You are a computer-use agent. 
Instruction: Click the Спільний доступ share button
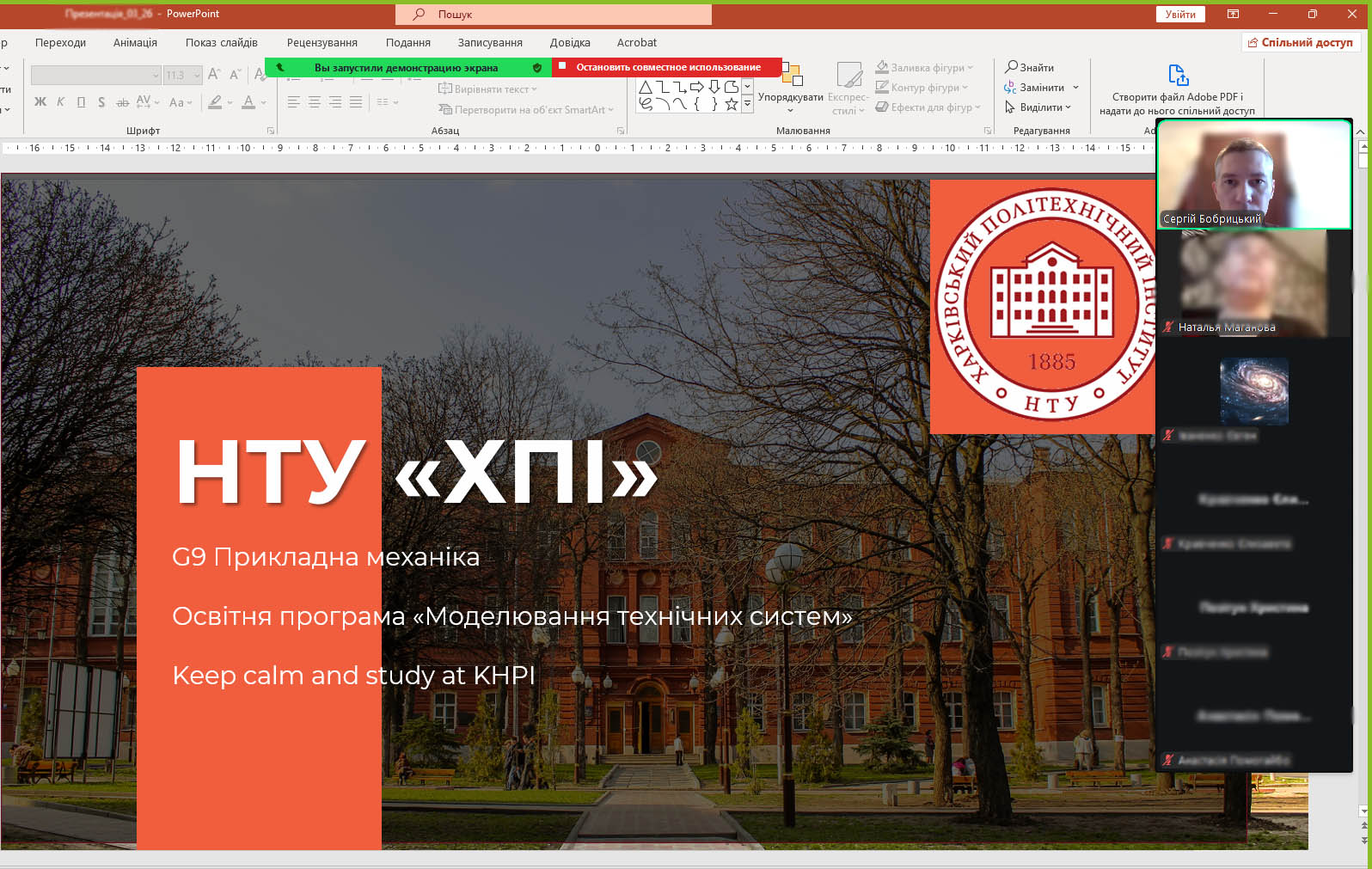[x=1301, y=43]
